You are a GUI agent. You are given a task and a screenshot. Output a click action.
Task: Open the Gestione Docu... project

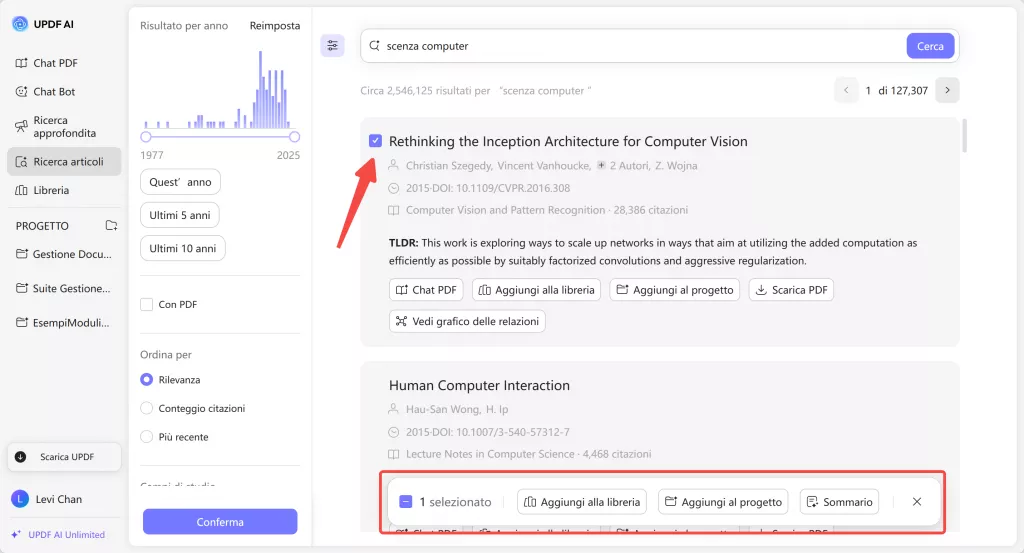(64, 254)
